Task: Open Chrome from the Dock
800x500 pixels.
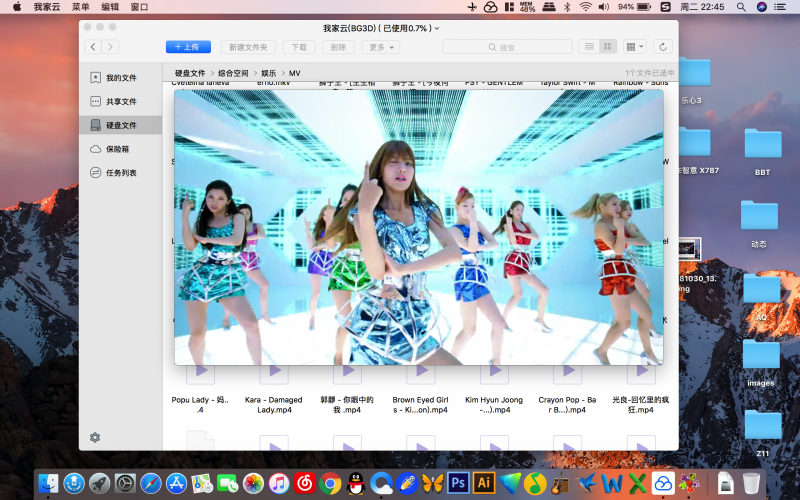Action: [x=329, y=484]
